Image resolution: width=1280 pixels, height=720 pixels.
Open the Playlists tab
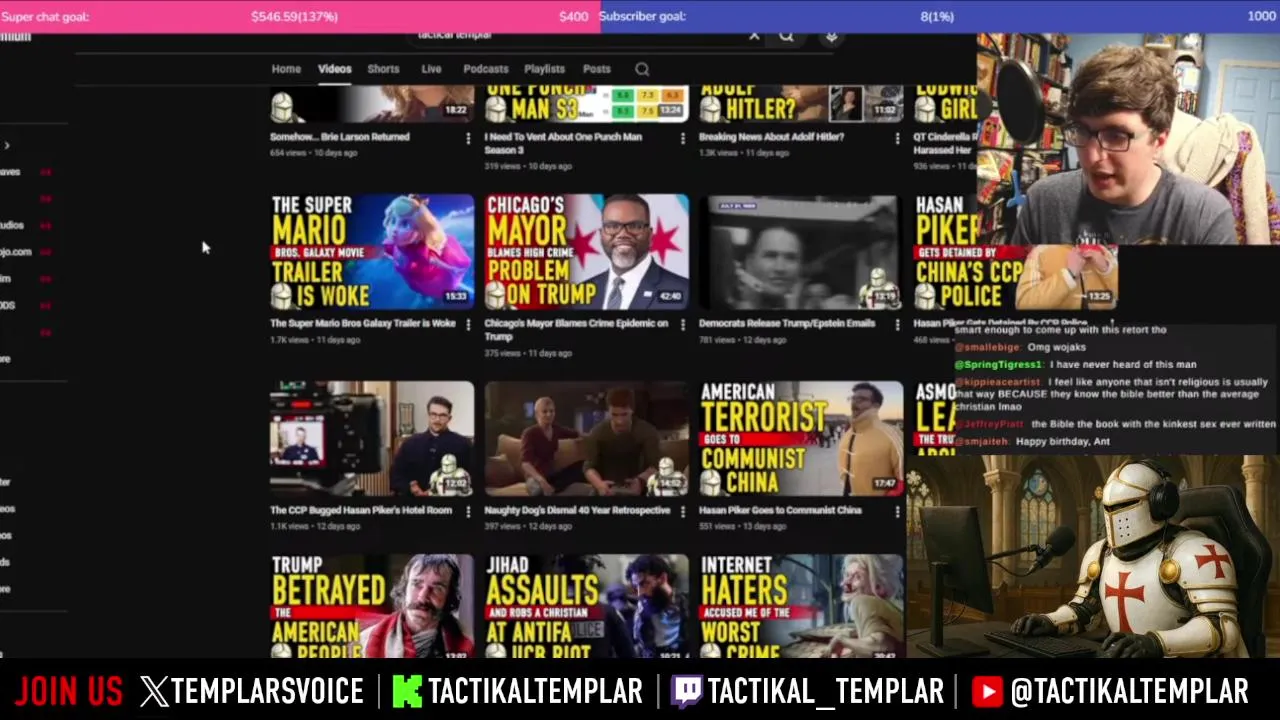[545, 69]
